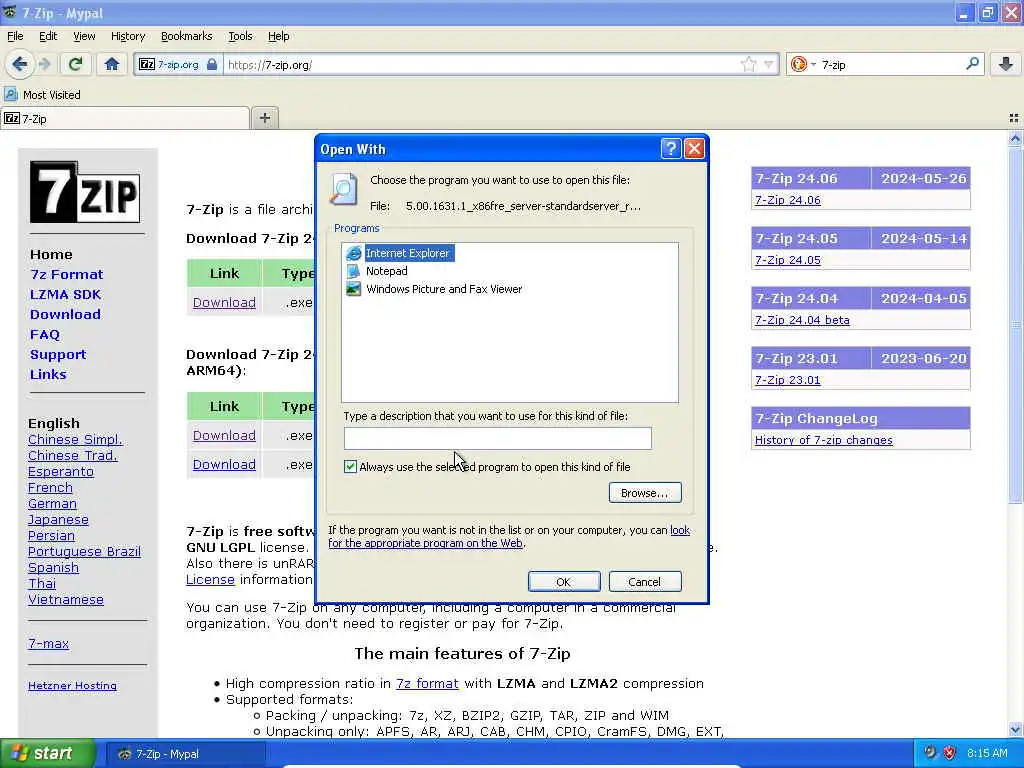Image resolution: width=1024 pixels, height=768 pixels.
Task: Open the File menu
Action: pyautogui.click(x=15, y=36)
